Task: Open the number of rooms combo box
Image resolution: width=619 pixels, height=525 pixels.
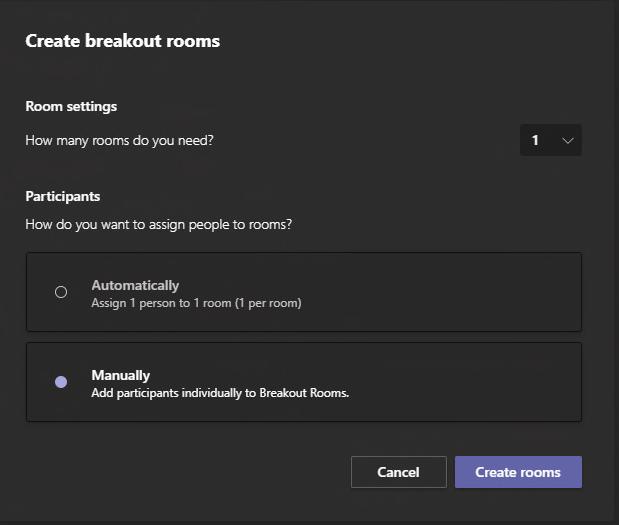Action: tap(550, 141)
